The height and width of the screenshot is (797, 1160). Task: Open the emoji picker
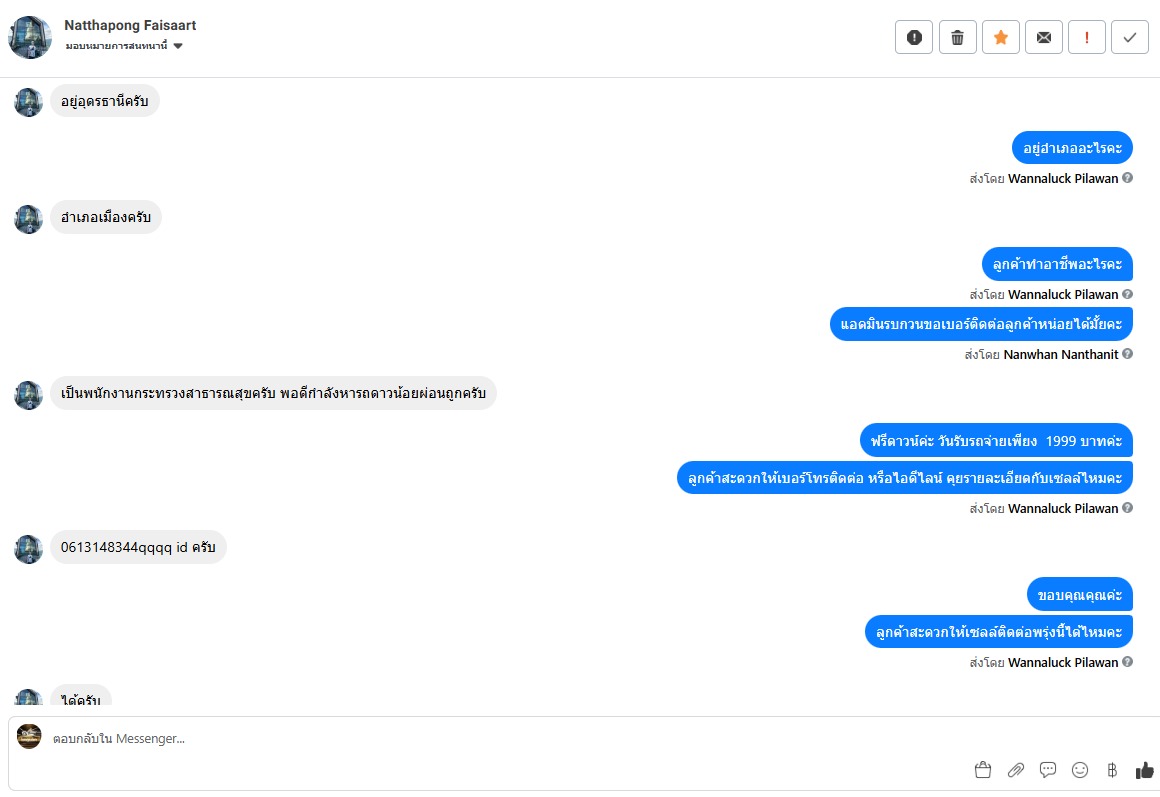pyautogui.click(x=1080, y=770)
